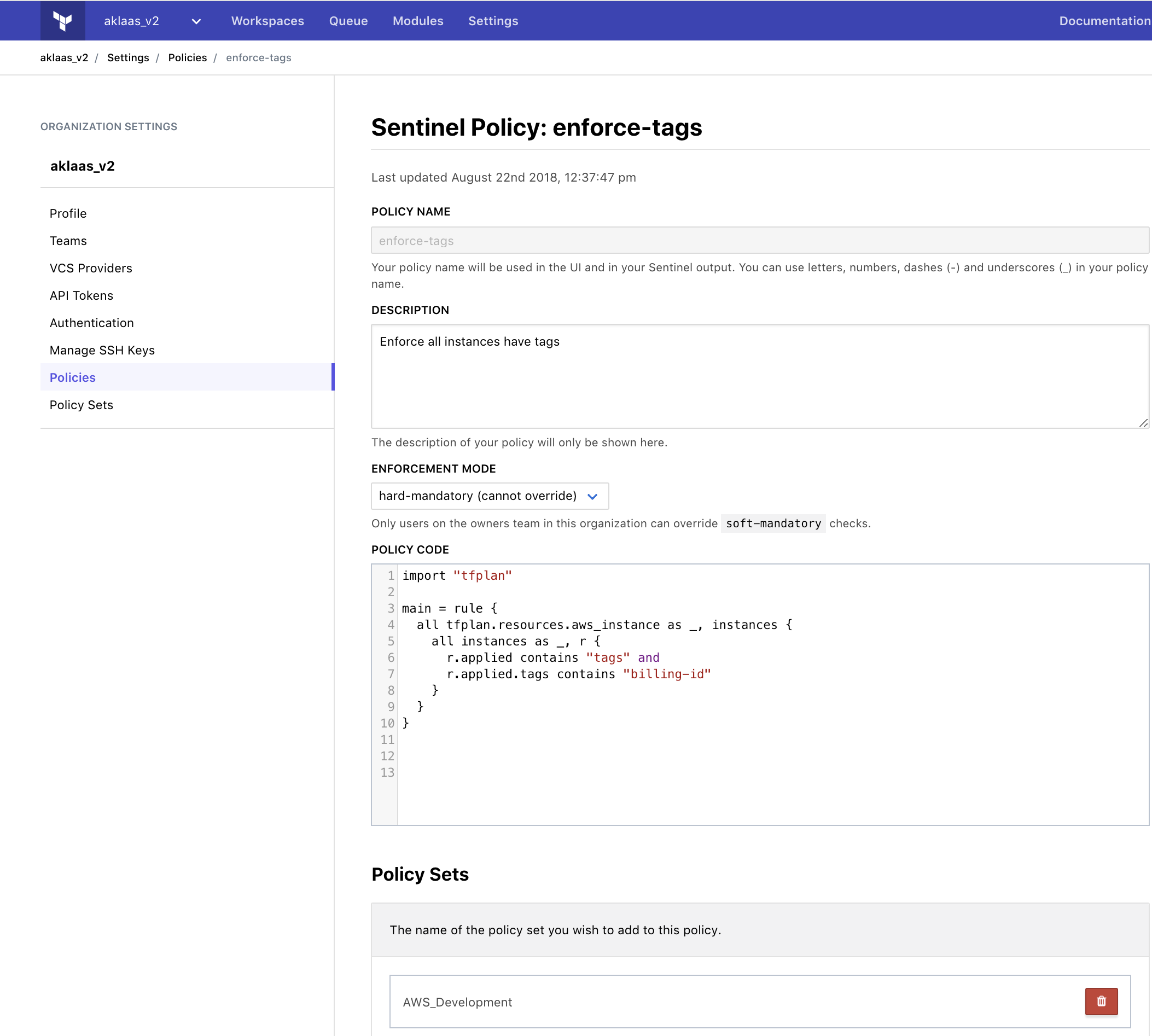
Task: Open VCS Providers settings
Action: pyautogui.click(x=91, y=268)
